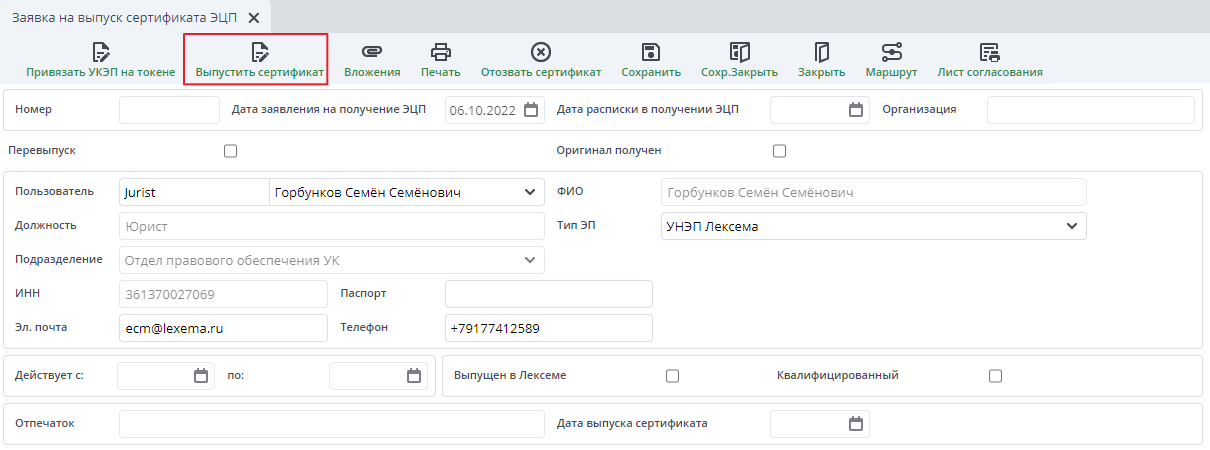Close the 'Заявка на выпуск сертификата ЭЦП' tab
This screenshot has width=1210, height=450.
pos(254,18)
